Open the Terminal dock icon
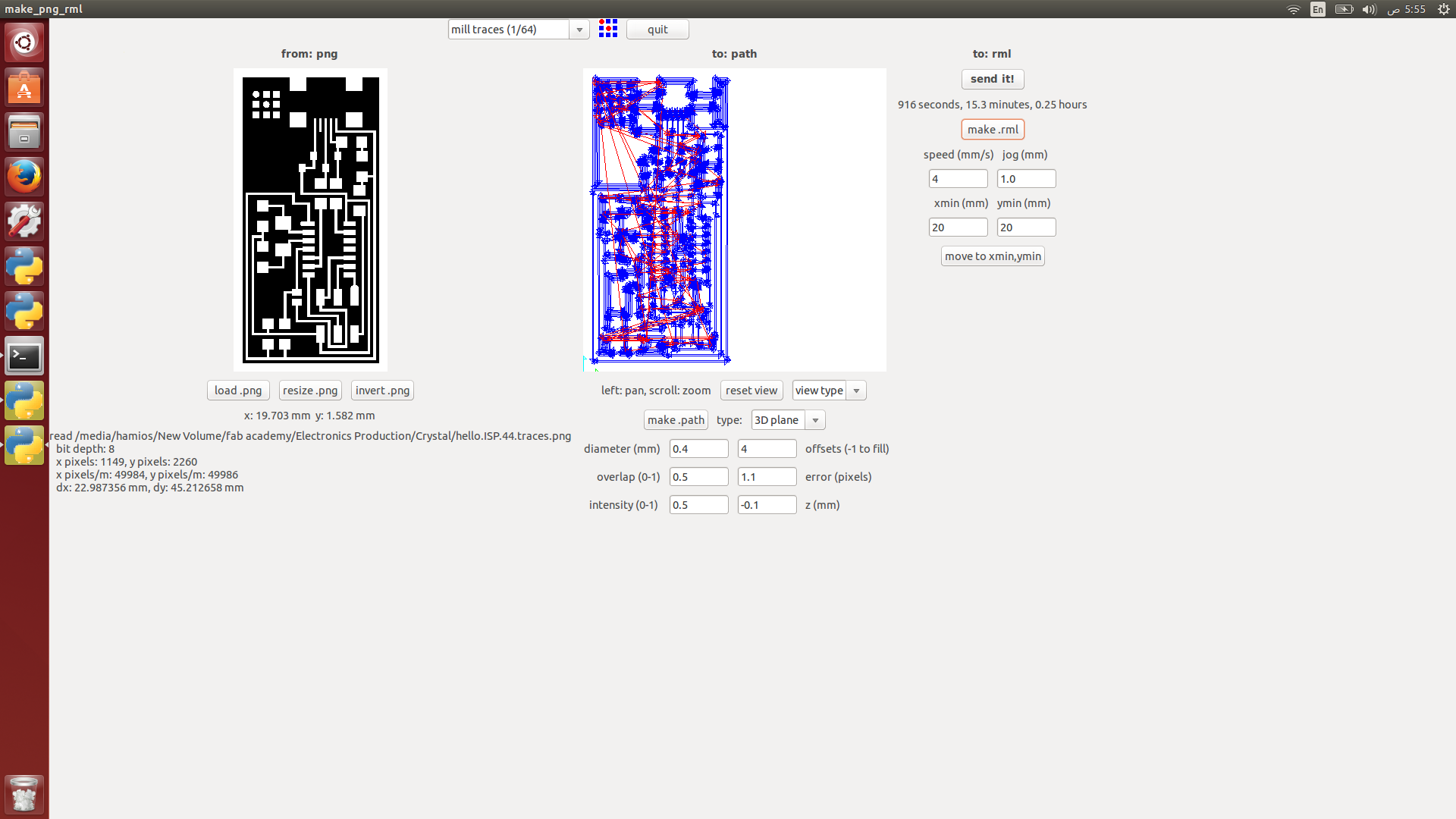1456x819 pixels. coord(24,356)
